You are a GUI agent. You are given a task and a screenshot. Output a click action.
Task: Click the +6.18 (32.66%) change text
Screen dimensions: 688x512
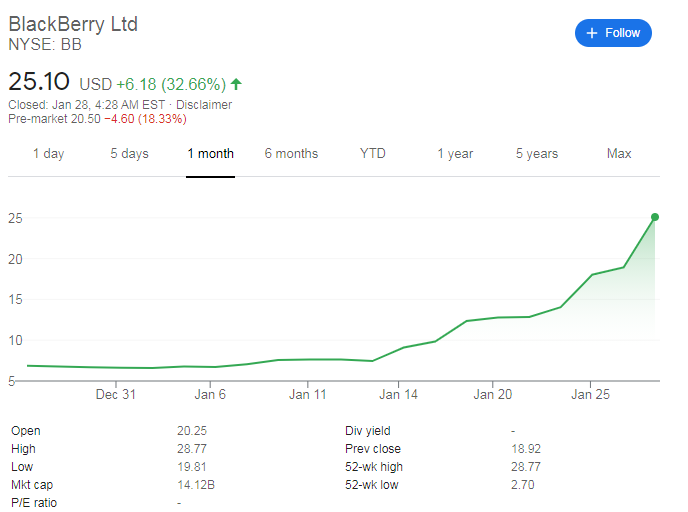[171, 84]
